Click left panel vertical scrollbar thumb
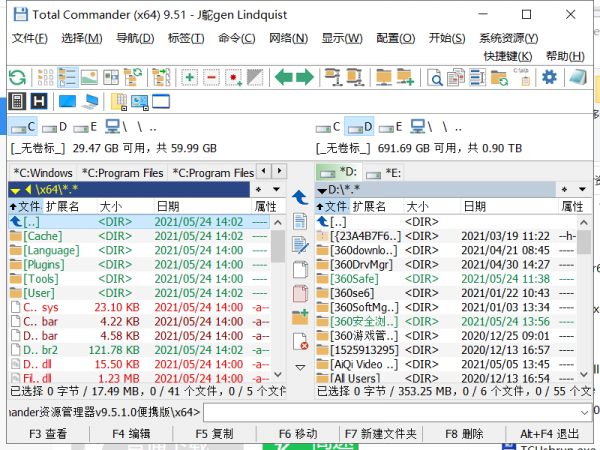Image resolution: width=600 pixels, height=450 pixels. [278, 246]
